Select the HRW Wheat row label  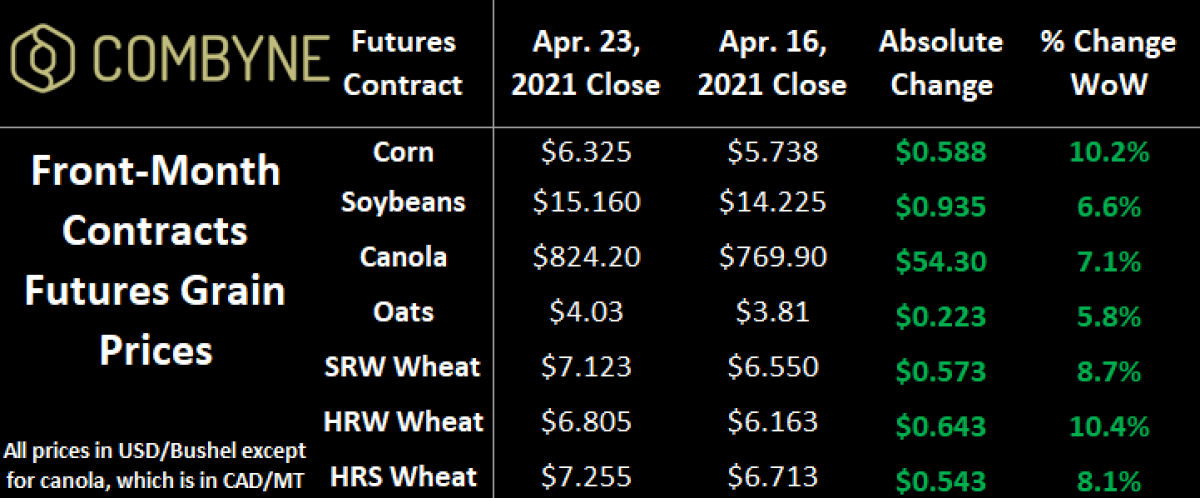point(405,422)
